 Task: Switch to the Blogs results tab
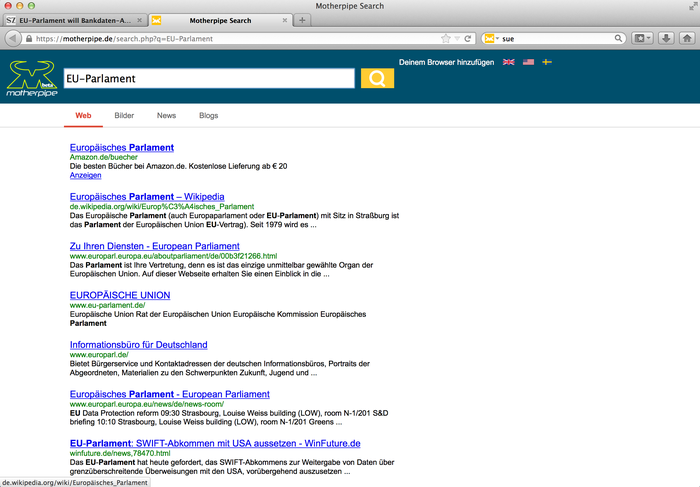tap(208, 116)
